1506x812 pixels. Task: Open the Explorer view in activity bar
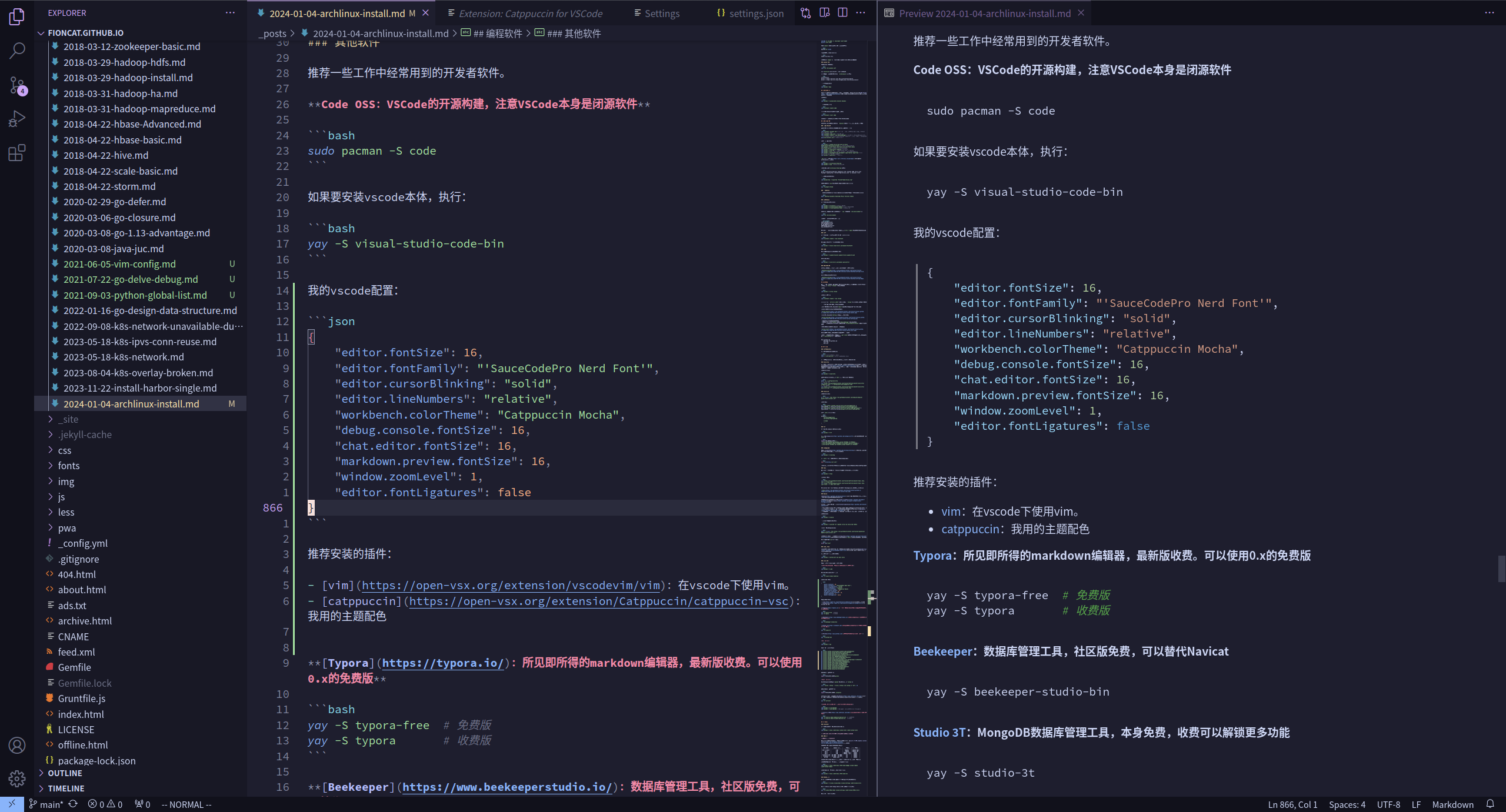pyautogui.click(x=17, y=17)
